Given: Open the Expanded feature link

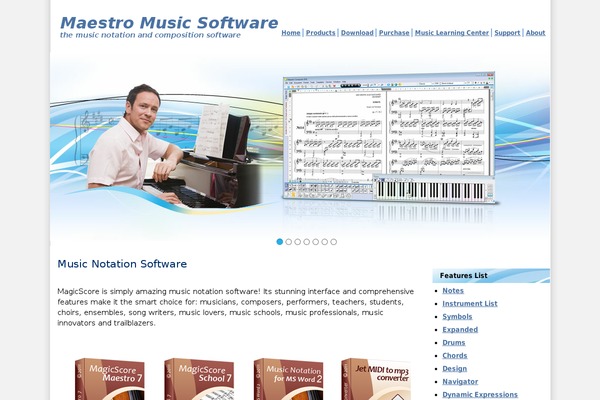Looking at the screenshot, I should pyautogui.click(x=460, y=330).
